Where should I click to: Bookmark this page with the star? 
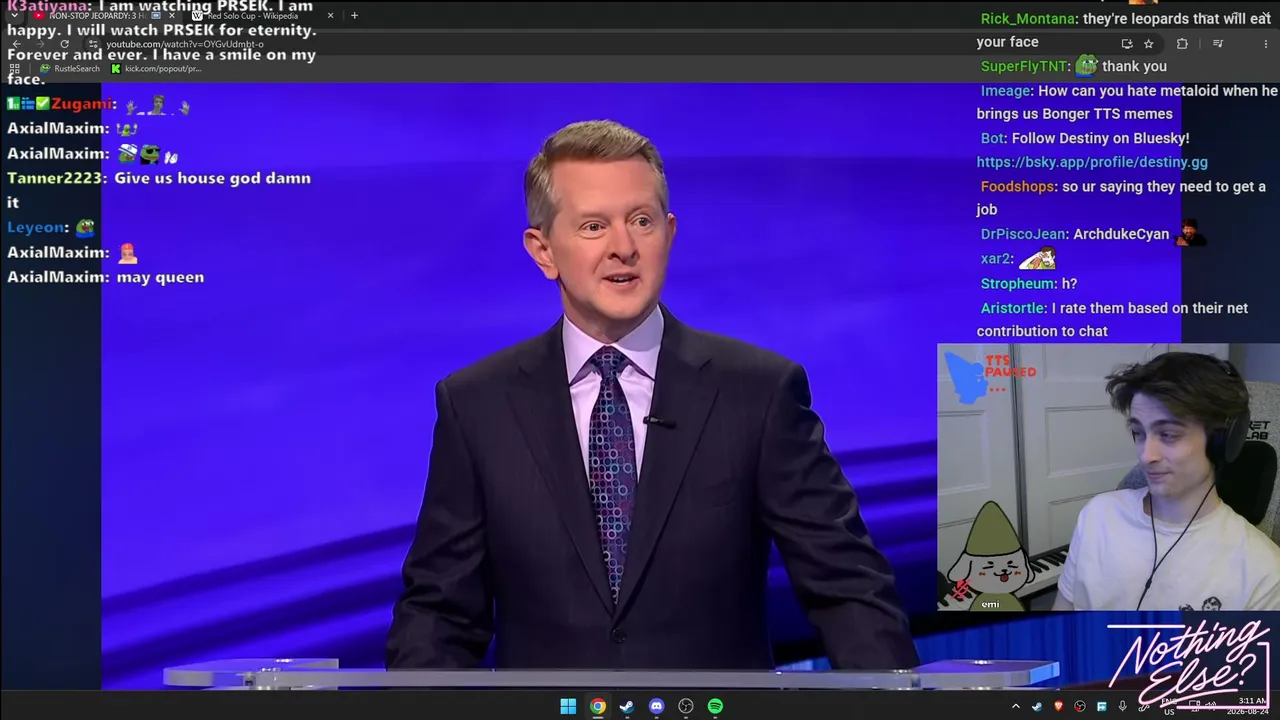1149,44
